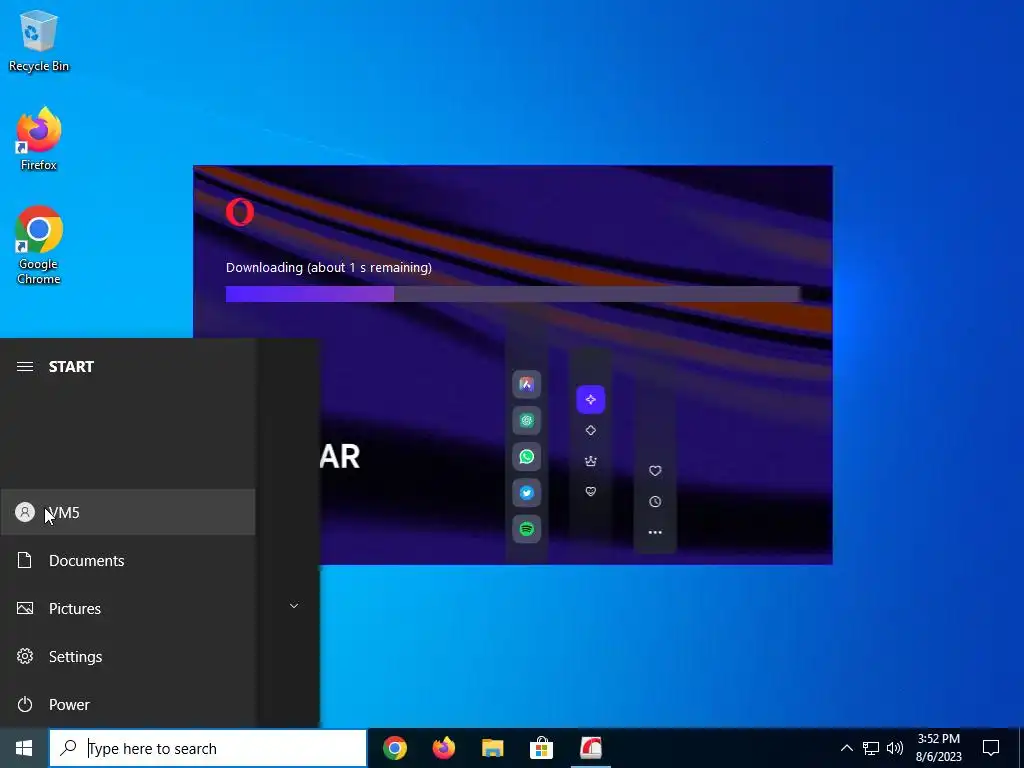Viewport: 1024px width, 768px height.
Task: Open Microsoft Store from the taskbar
Action: [x=541, y=748]
